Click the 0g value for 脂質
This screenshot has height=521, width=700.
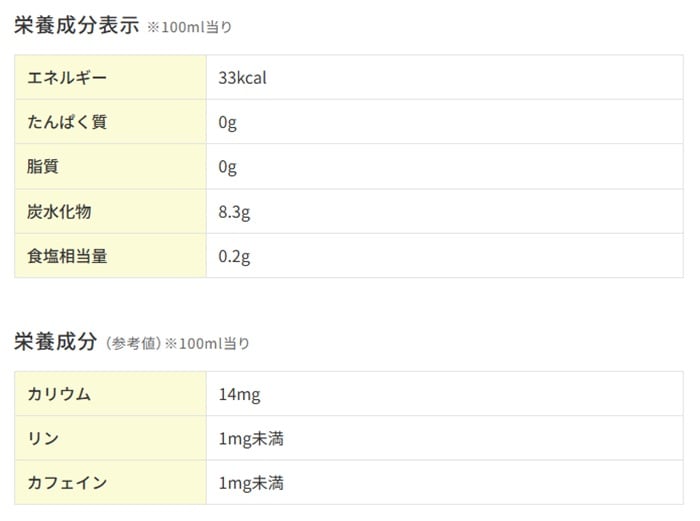pyautogui.click(x=228, y=167)
